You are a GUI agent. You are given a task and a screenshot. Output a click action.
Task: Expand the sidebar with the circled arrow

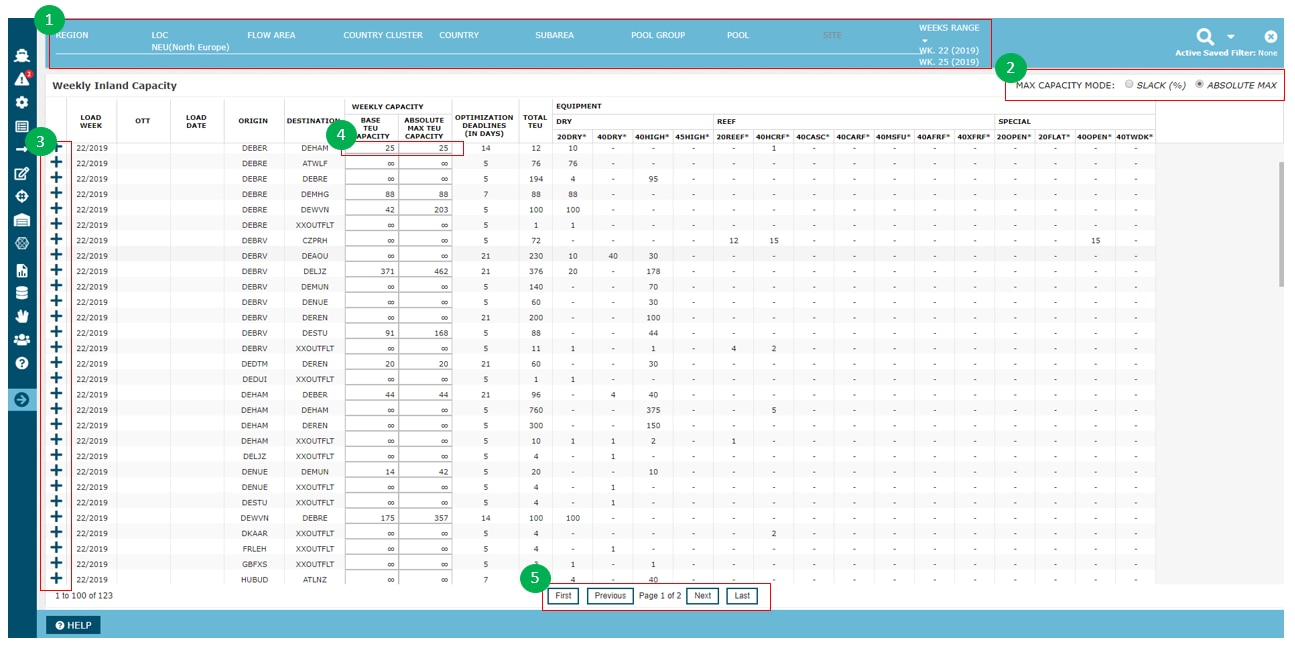click(21, 400)
